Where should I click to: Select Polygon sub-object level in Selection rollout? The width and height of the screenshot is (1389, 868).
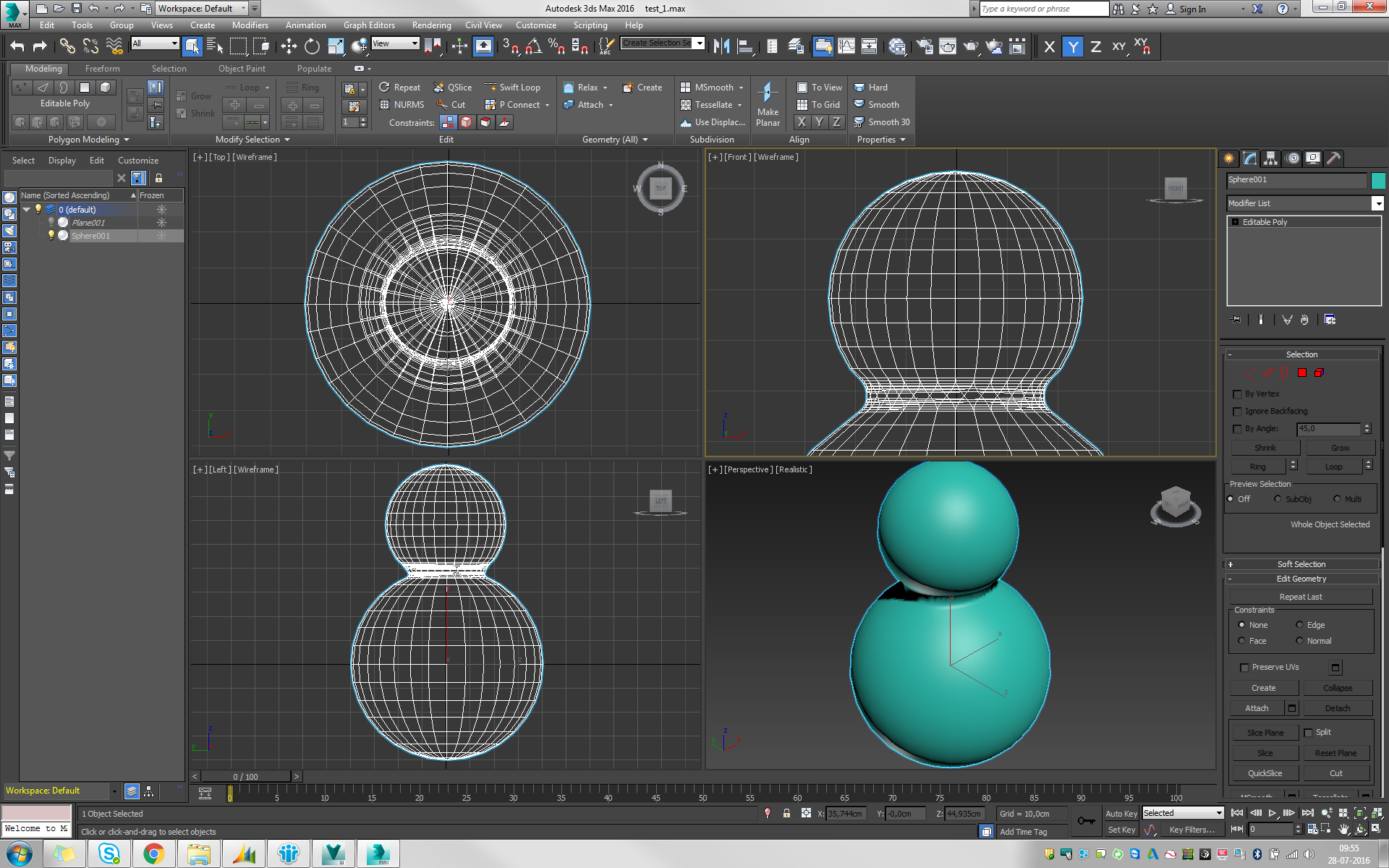(1302, 373)
